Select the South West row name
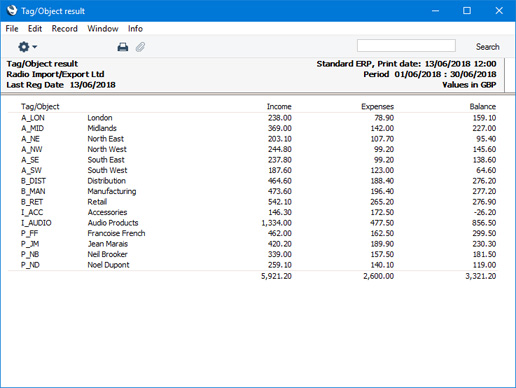 pyautogui.click(x=107, y=170)
